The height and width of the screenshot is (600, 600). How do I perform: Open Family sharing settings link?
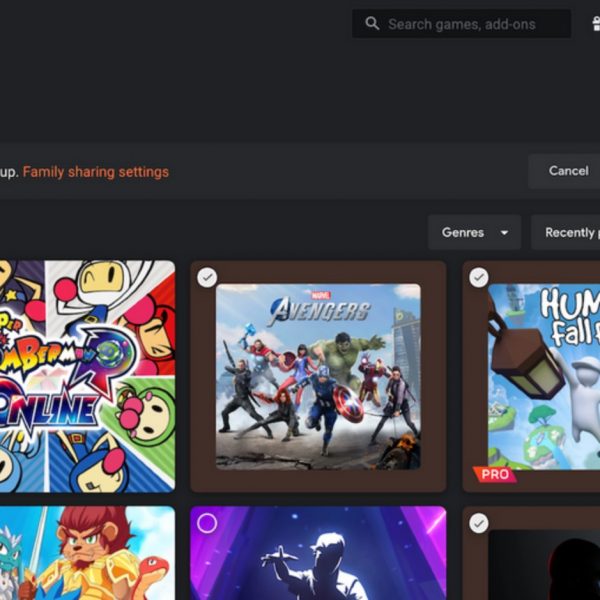click(96, 172)
